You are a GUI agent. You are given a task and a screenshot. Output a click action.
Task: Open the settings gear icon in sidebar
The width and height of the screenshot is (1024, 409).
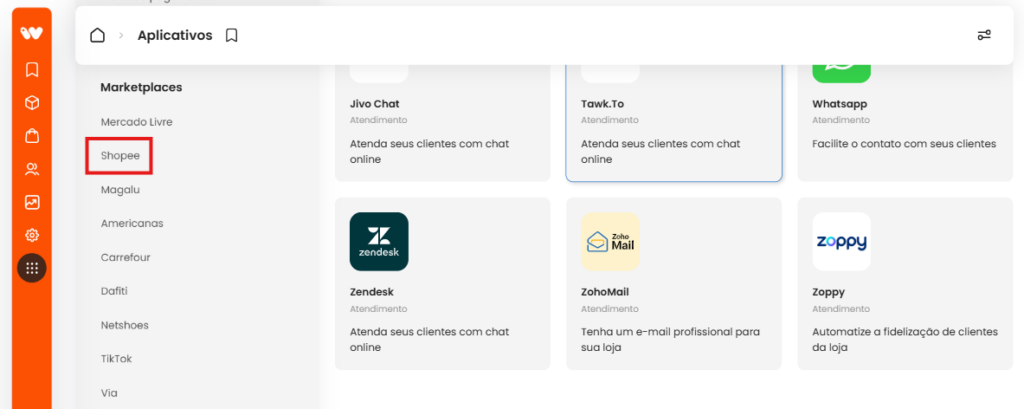click(x=32, y=235)
